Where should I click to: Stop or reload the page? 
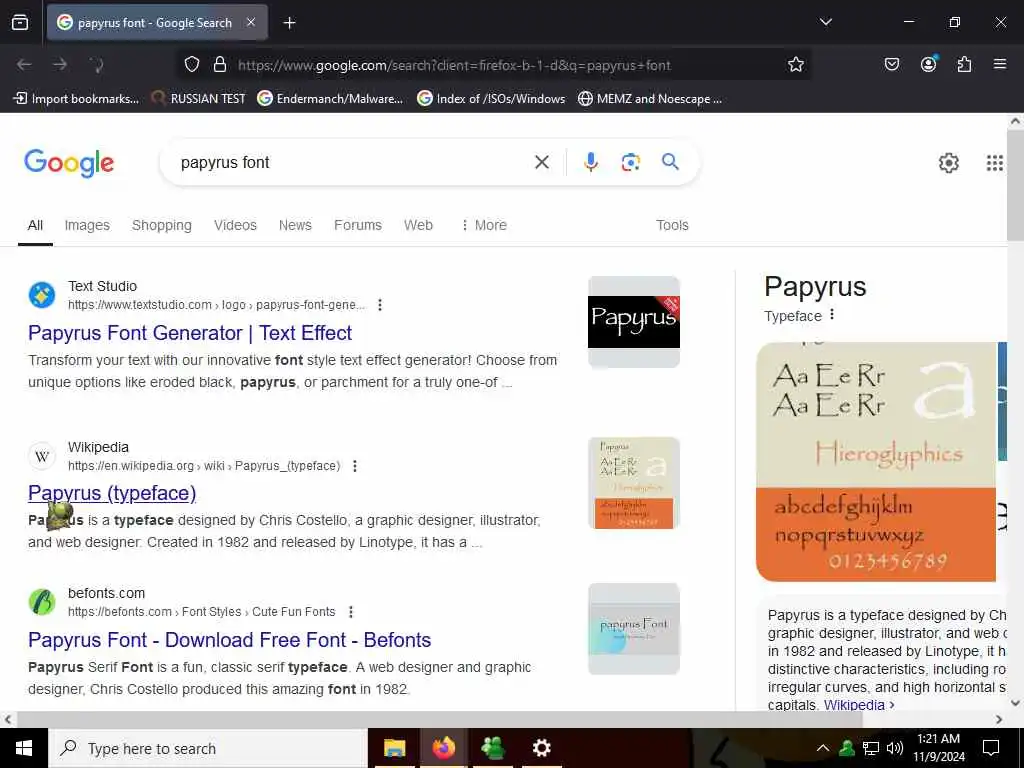(97, 65)
